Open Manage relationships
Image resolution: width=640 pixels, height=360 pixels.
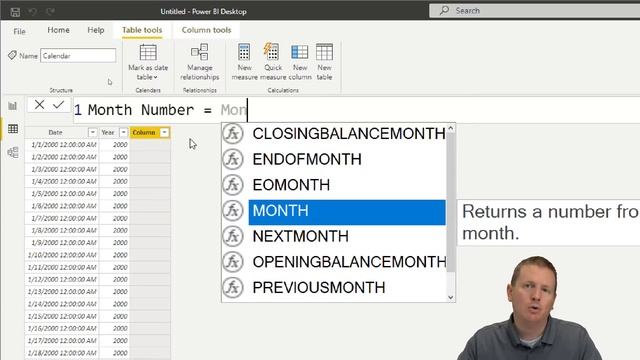coord(200,62)
